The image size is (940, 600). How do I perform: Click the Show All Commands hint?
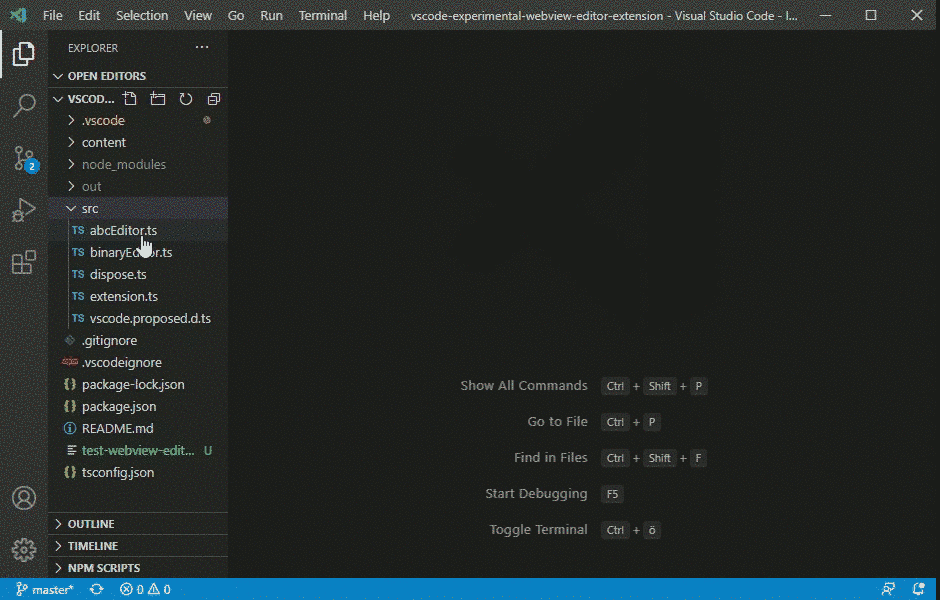523,386
